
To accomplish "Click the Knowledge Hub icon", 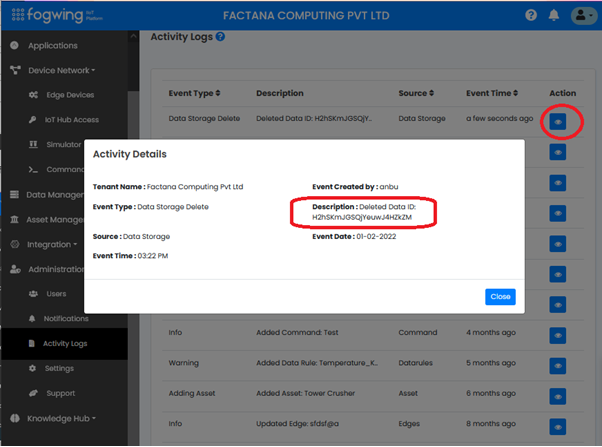I will (15, 418).
